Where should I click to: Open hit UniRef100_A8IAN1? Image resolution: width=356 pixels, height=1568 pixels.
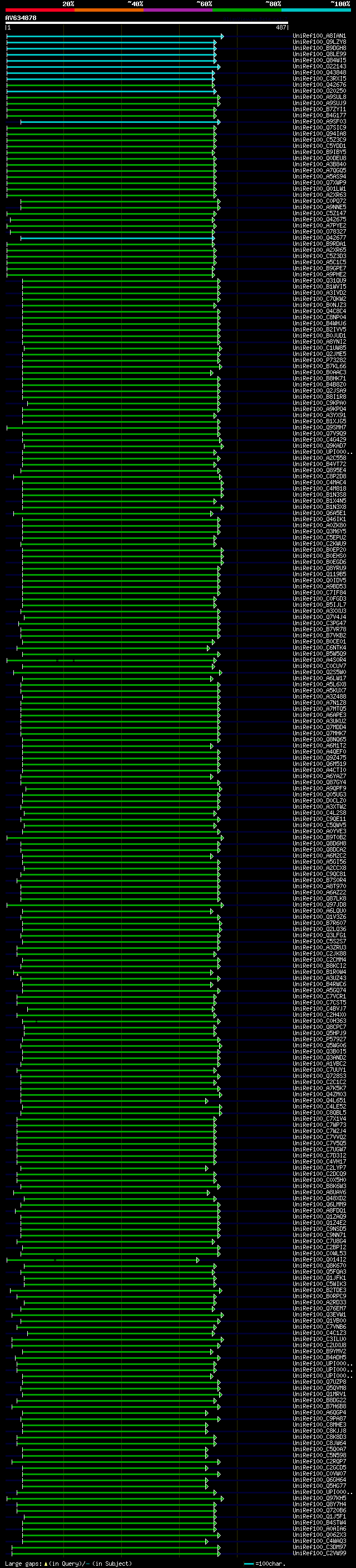click(x=319, y=36)
